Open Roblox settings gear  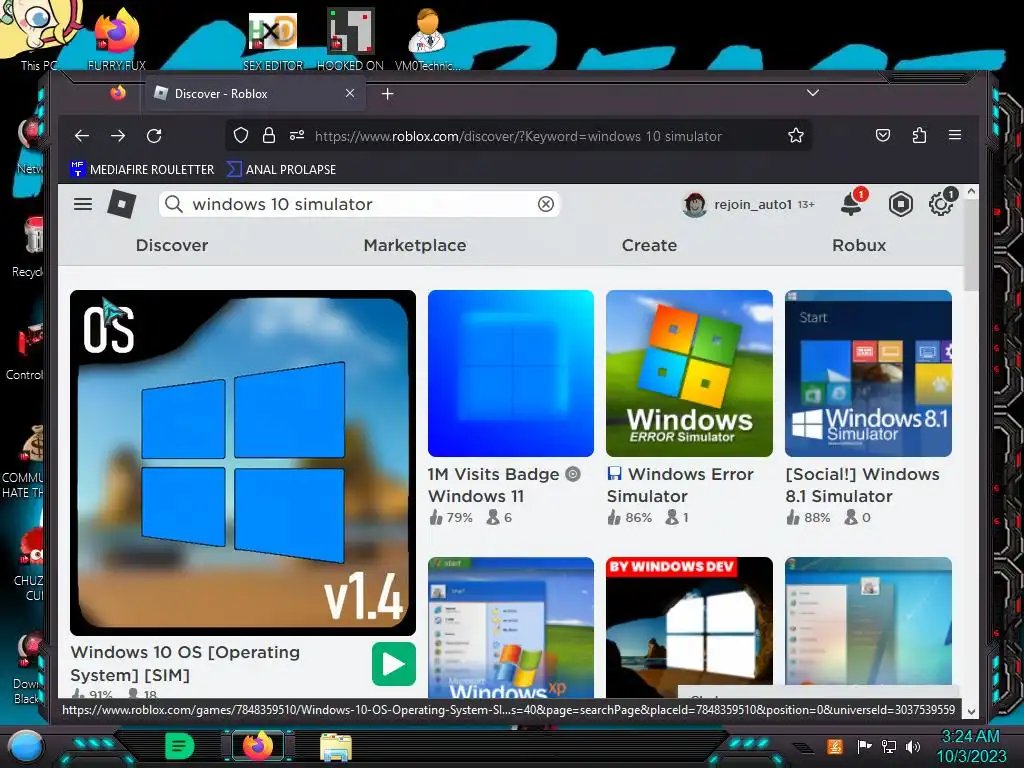point(941,204)
